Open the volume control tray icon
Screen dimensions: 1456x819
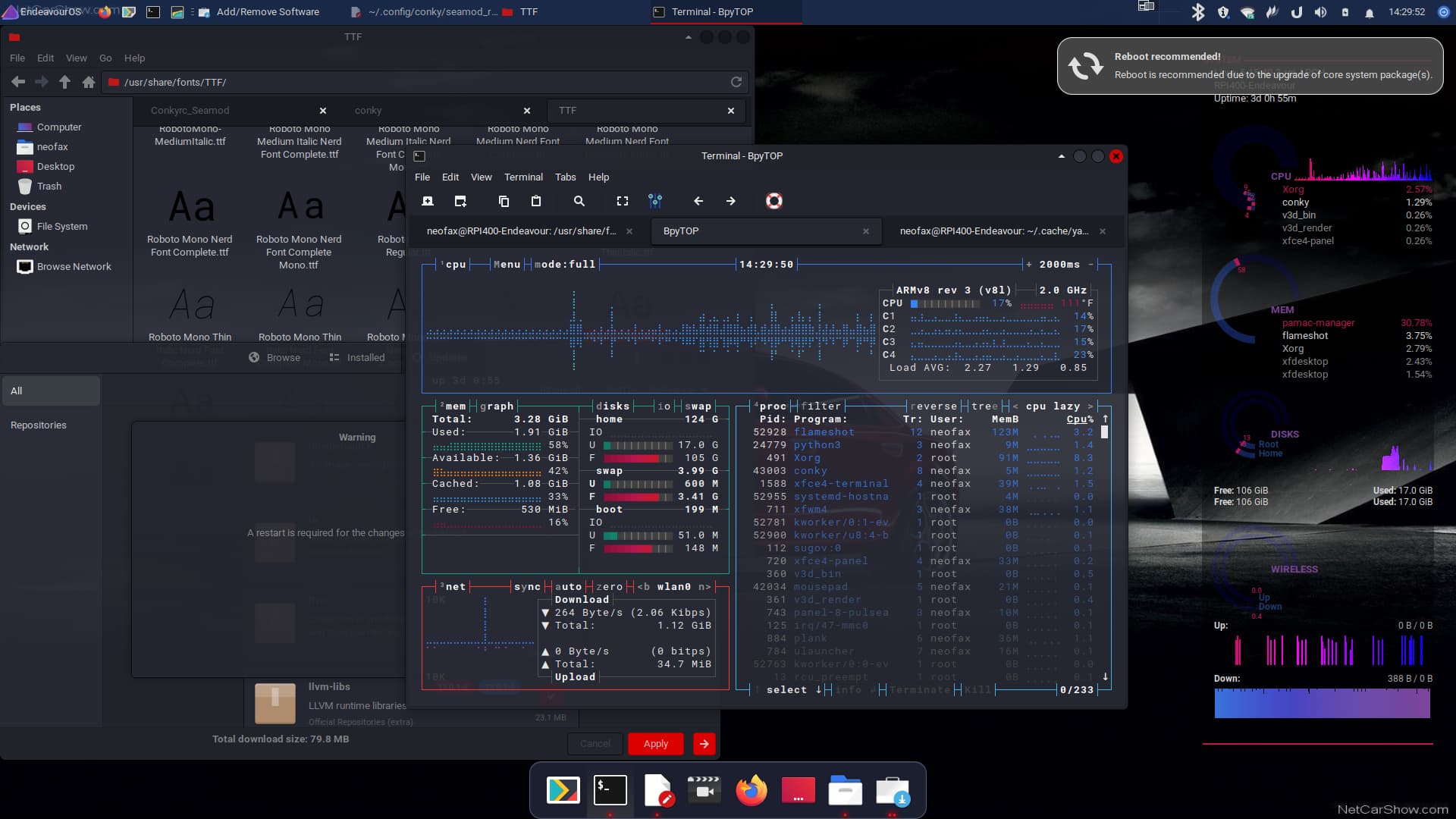point(1320,12)
